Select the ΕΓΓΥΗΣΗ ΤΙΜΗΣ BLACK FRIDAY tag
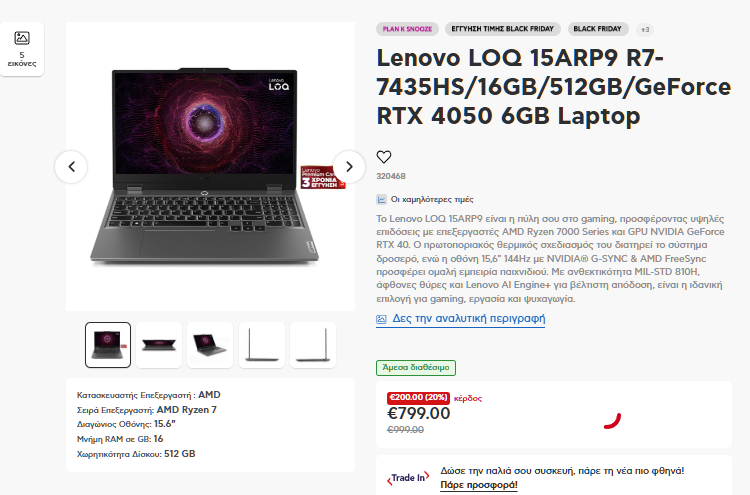 click(x=502, y=29)
